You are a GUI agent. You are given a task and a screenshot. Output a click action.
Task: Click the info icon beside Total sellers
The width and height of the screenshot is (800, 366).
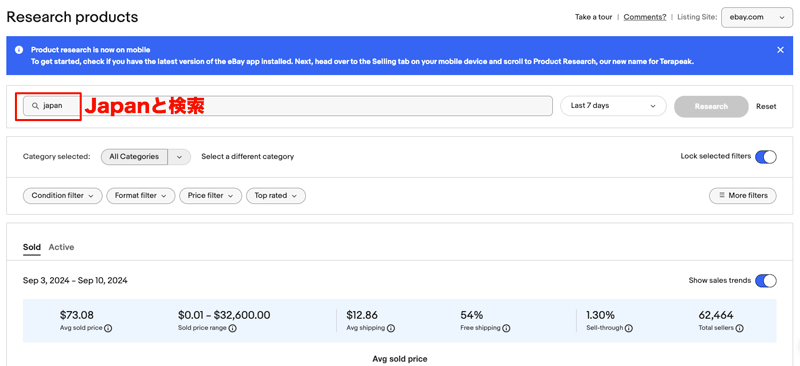click(x=739, y=328)
